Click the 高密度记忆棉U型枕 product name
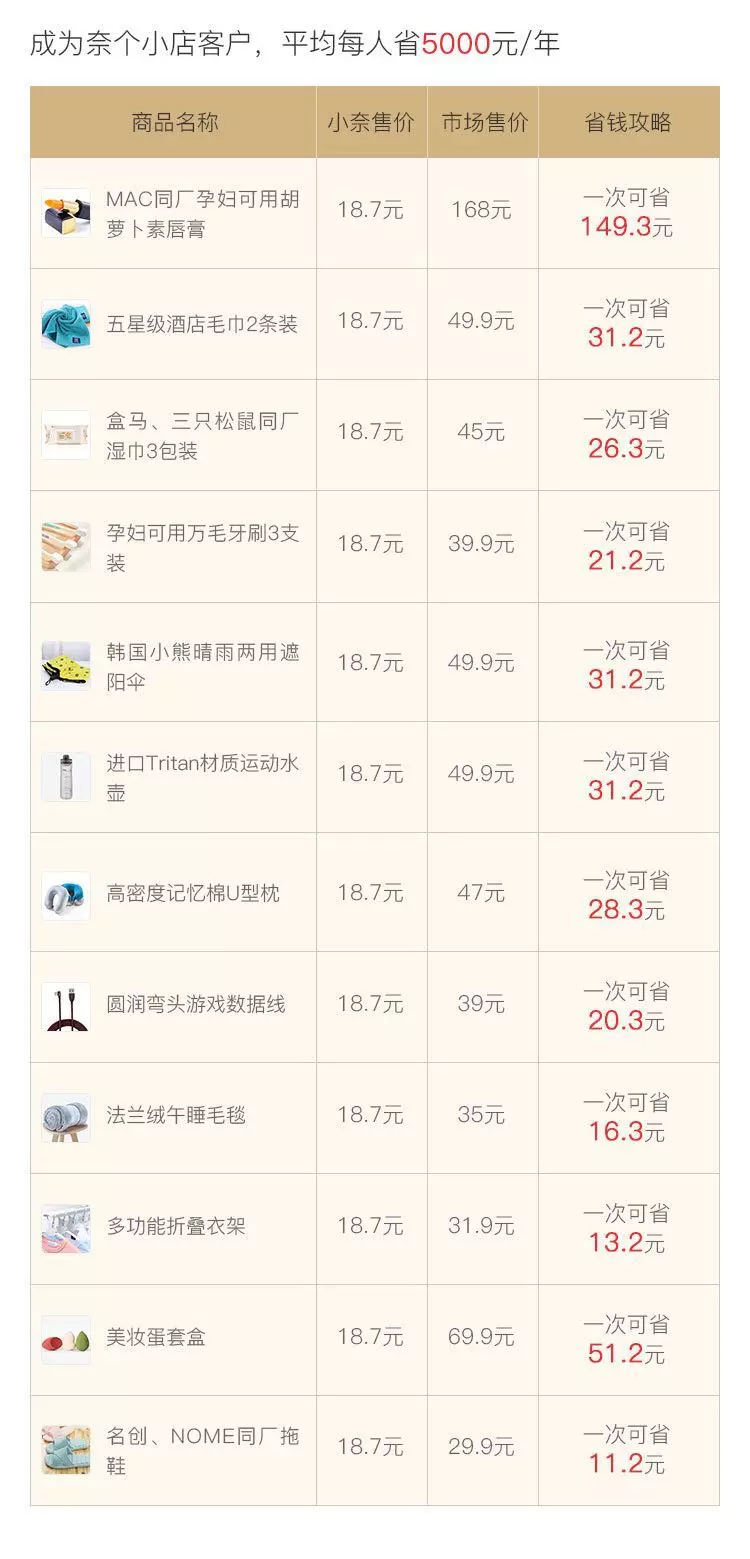 point(193,894)
